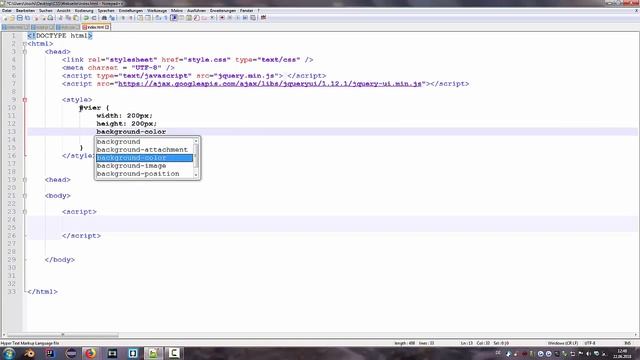Click the Zoom In toolbar icon
This screenshot has width=640, height=360.
[123, 18]
